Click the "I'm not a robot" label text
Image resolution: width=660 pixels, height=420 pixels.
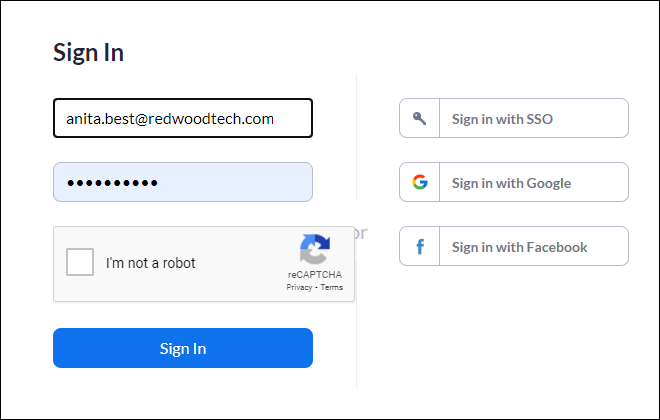(151, 264)
